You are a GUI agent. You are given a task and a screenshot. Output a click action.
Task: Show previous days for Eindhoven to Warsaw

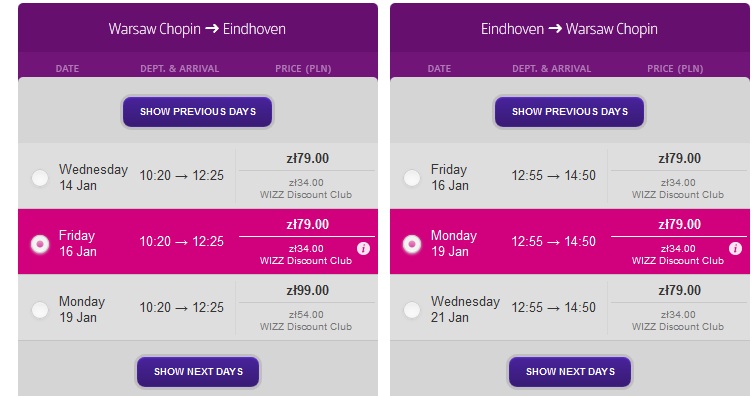[569, 112]
